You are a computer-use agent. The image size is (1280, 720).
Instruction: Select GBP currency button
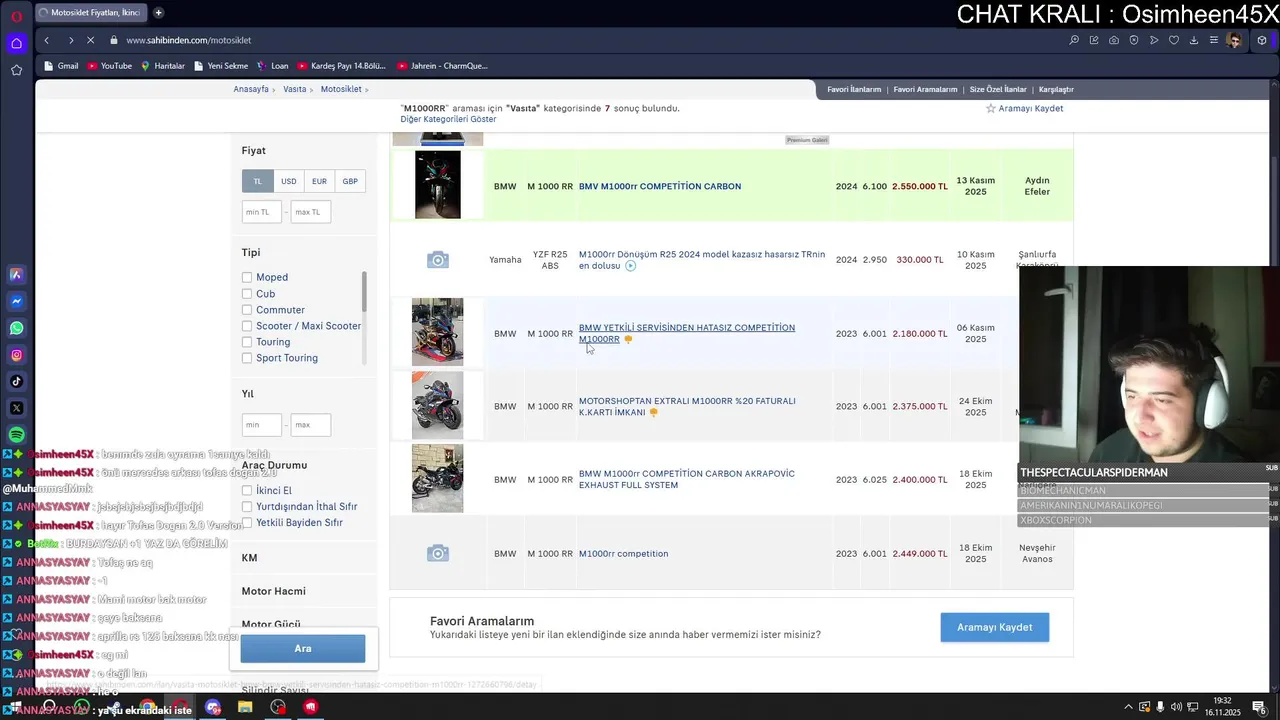[x=350, y=181]
